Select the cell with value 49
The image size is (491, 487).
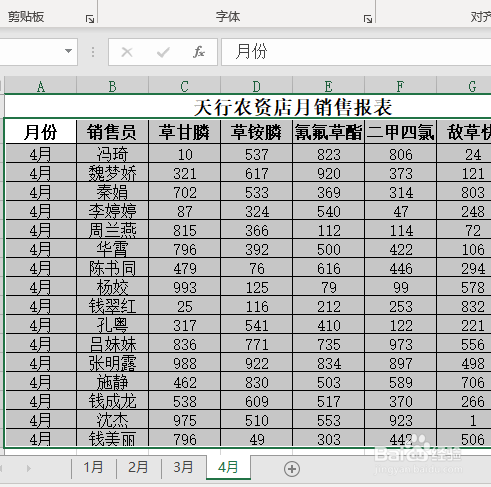[x=257, y=438]
